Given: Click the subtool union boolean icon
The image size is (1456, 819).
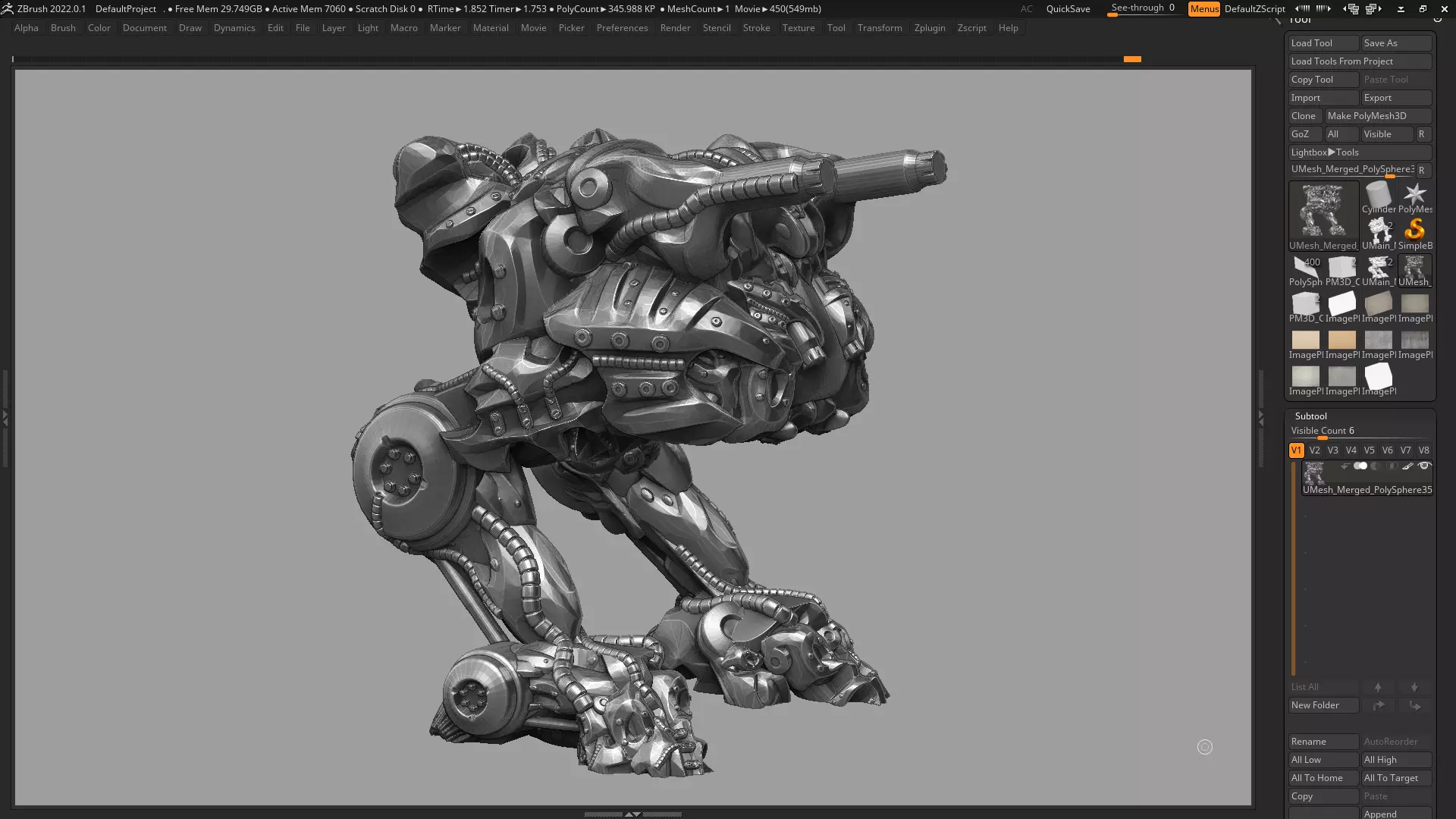Looking at the screenshot, I should (x=1360, y=466).
